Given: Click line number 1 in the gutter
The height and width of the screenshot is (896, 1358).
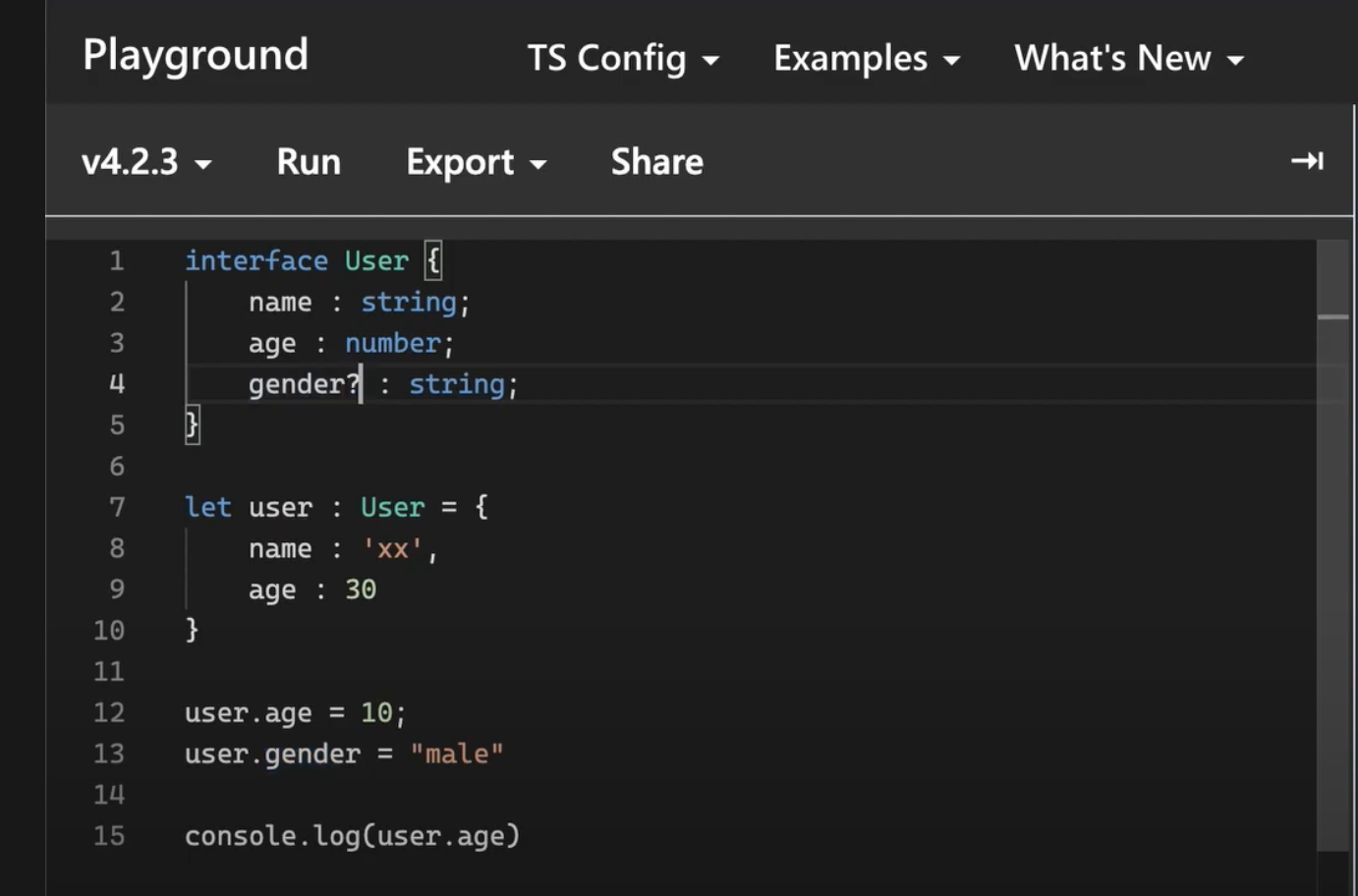Looking at the screenshot, I should click(x=117, y=260).
